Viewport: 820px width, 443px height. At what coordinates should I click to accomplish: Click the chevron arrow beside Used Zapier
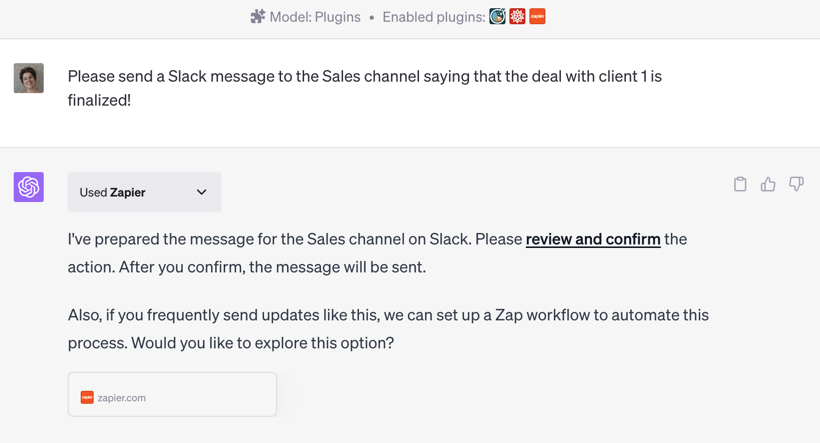[201, 192]
